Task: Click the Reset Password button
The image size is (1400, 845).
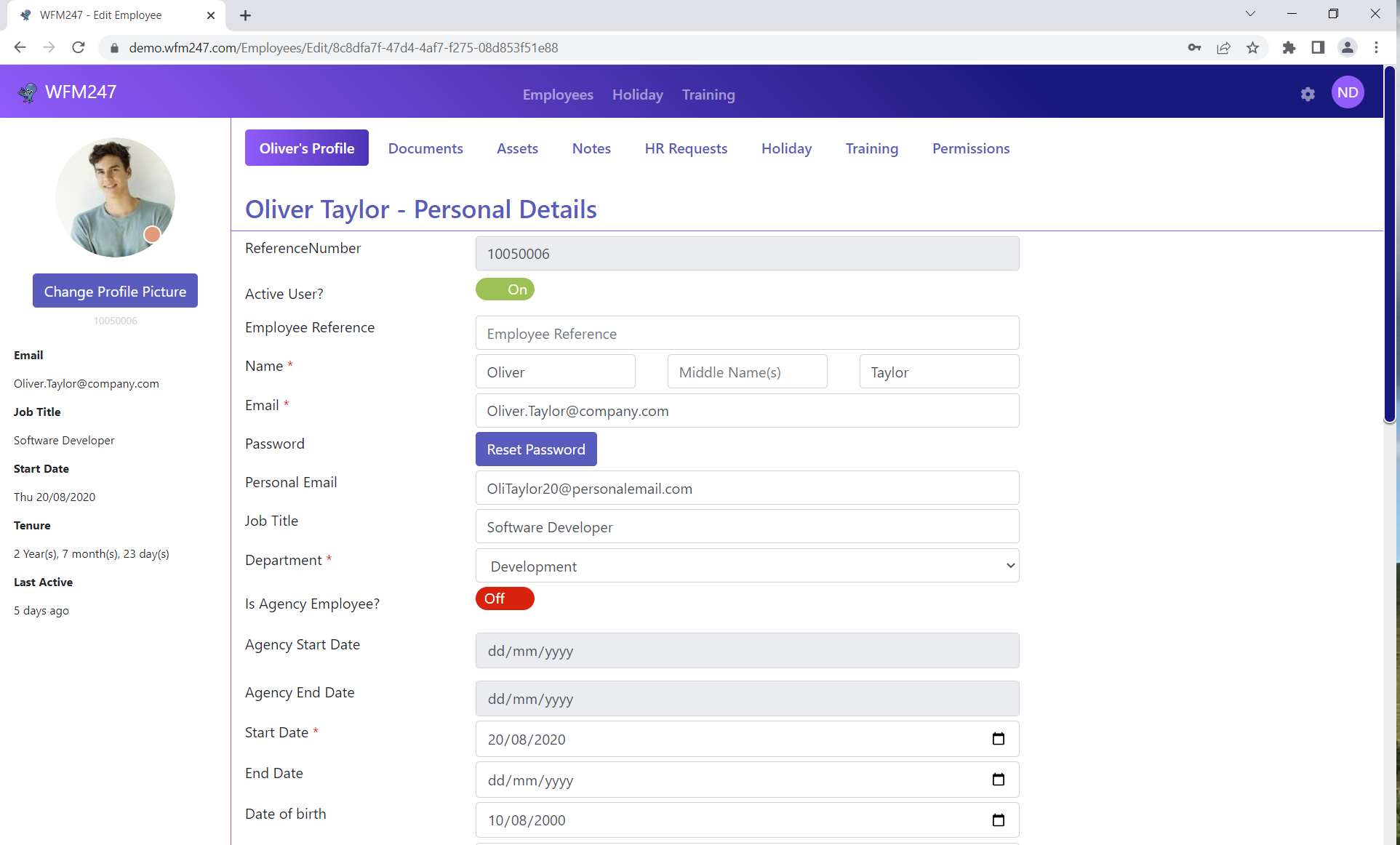Action: [x=536, y=449]
